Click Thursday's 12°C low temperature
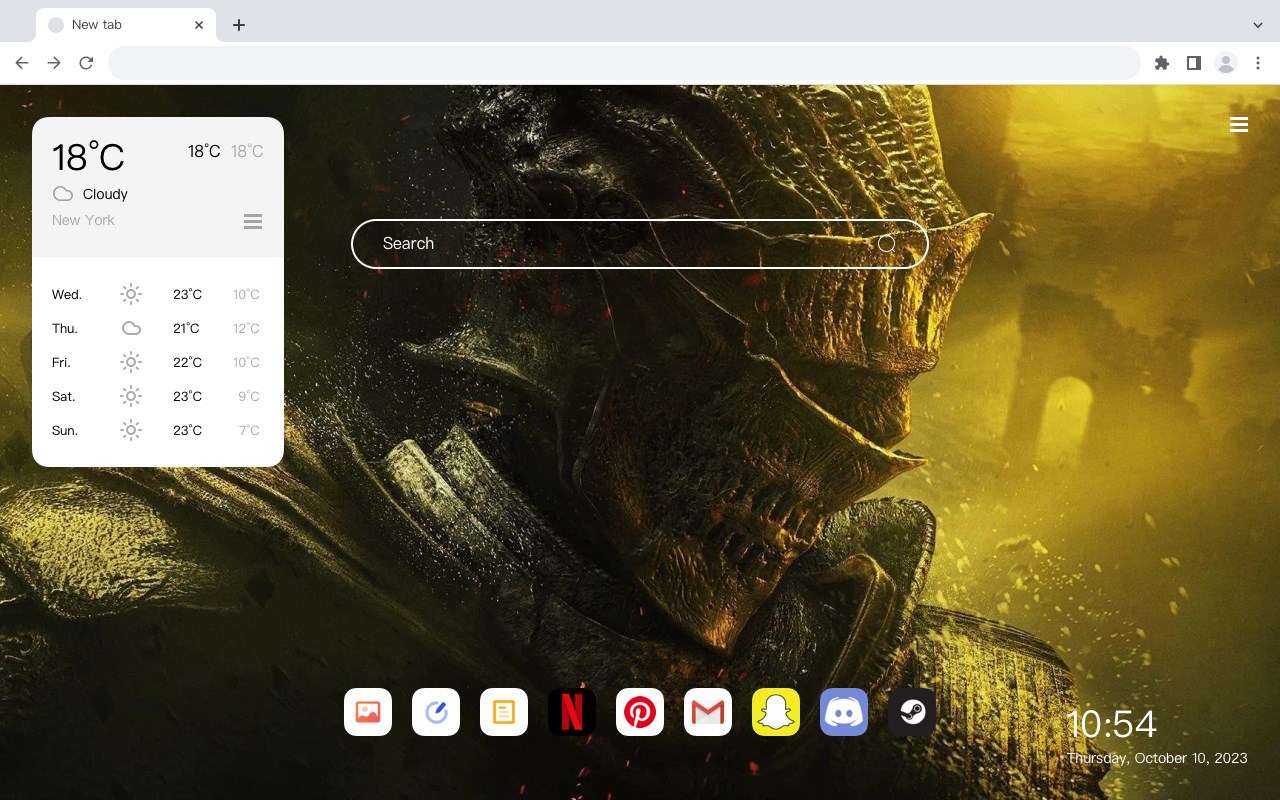The width and height of the screenshot is (1280, 800). pos(246,328)
